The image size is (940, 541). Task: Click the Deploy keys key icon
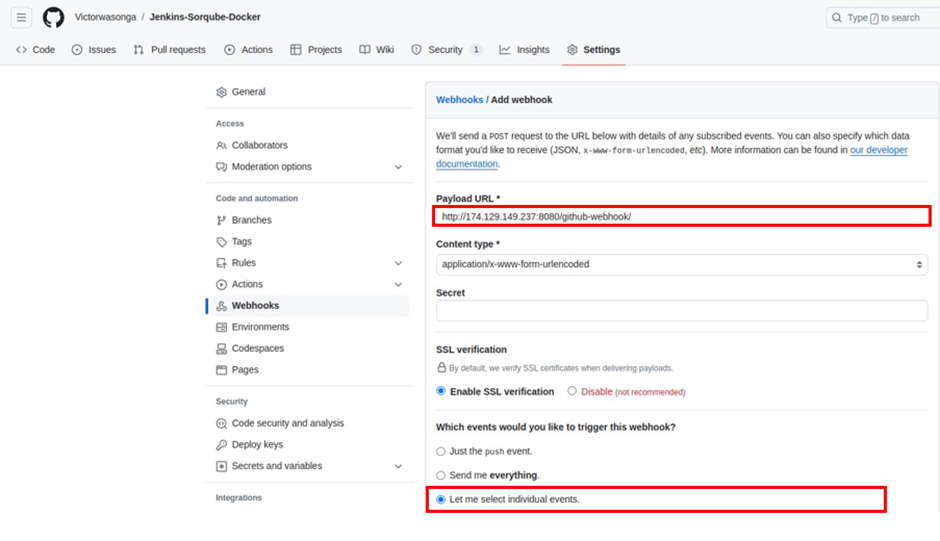[221, 444]
